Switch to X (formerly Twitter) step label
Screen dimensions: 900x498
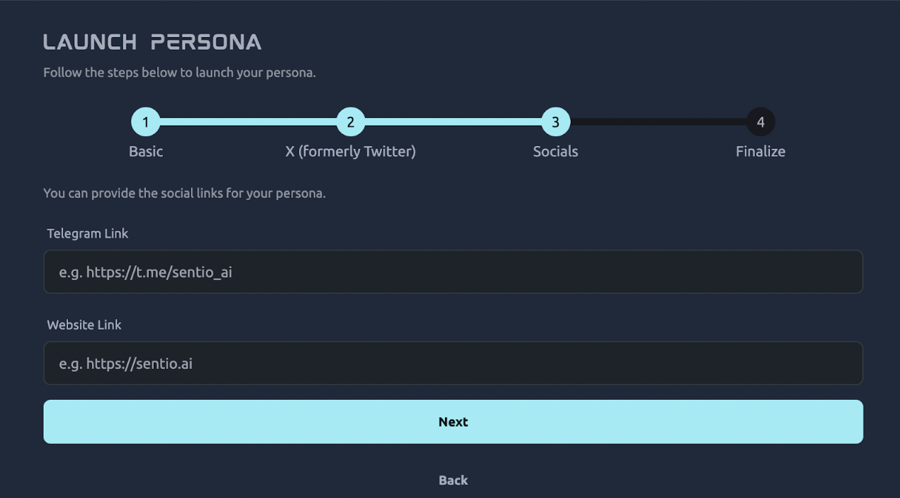pos(350,152)
